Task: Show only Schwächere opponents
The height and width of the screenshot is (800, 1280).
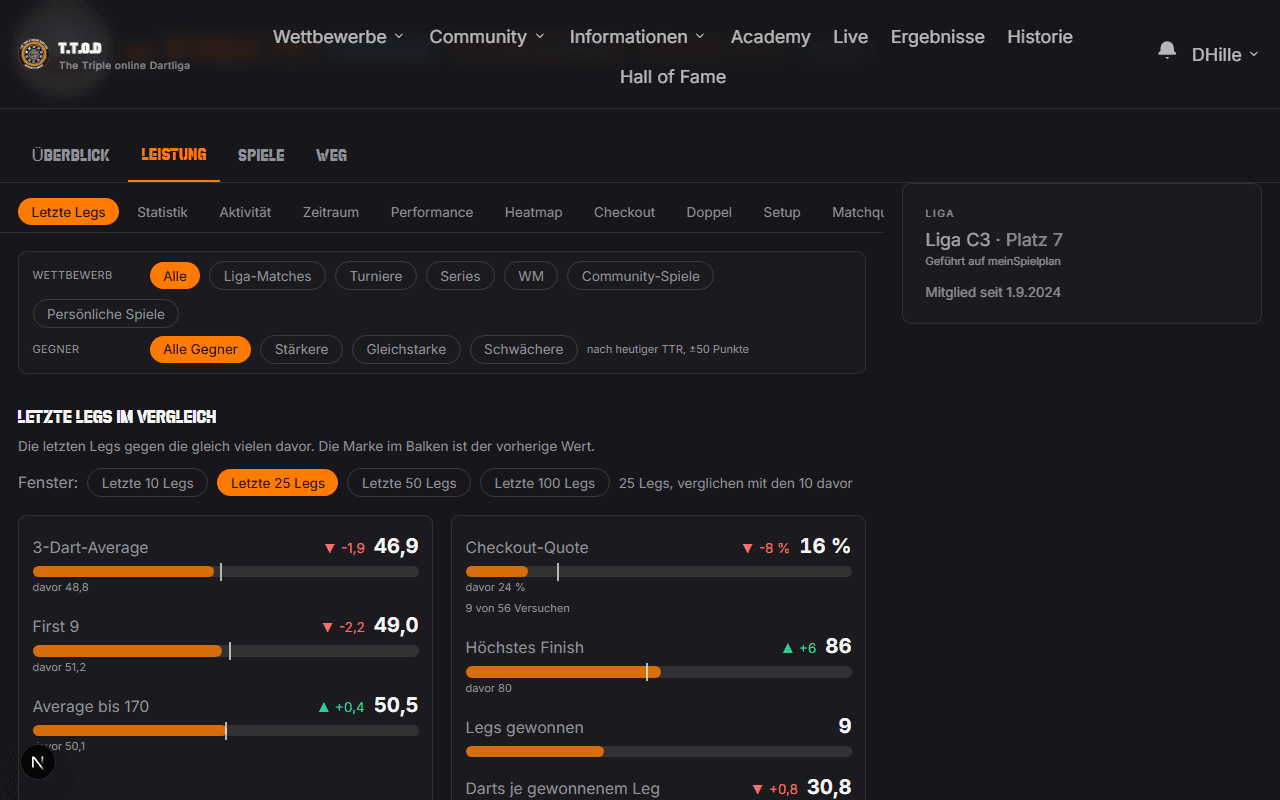Action: (523, 349)
